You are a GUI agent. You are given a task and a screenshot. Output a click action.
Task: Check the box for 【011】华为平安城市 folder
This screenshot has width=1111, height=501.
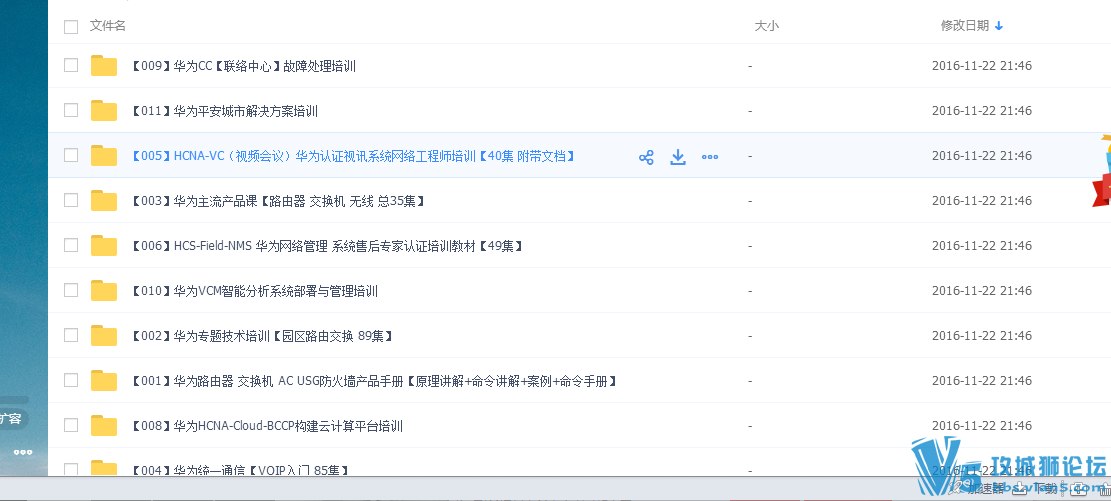pos(71,110)
